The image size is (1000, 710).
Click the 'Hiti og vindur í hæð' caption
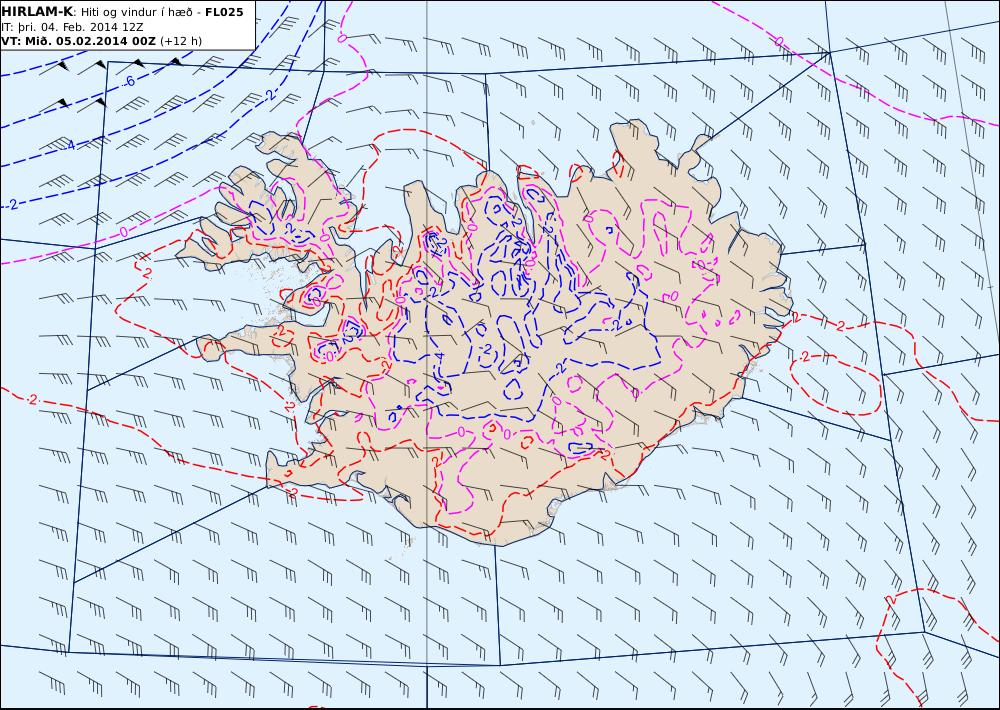136,12
